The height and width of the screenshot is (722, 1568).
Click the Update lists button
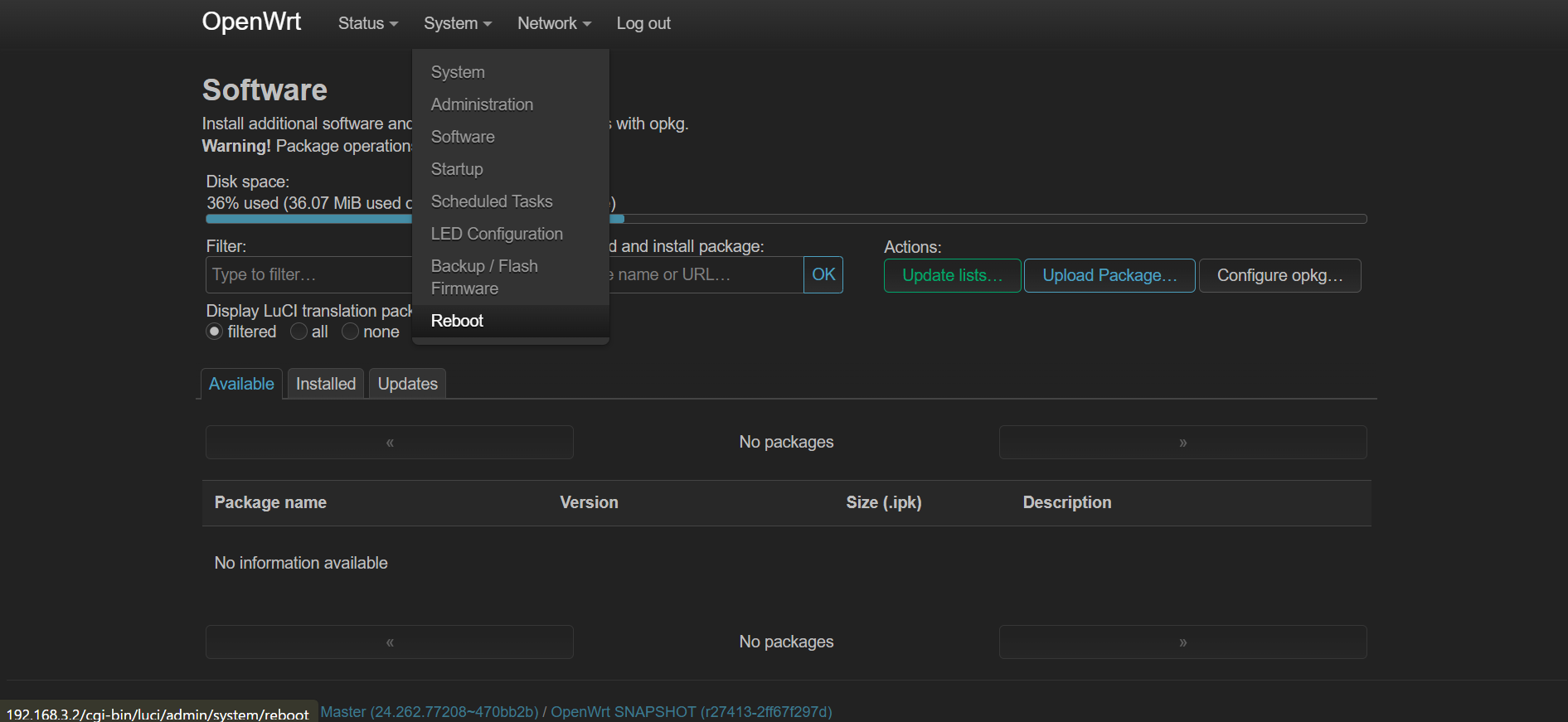coord(952,275)
